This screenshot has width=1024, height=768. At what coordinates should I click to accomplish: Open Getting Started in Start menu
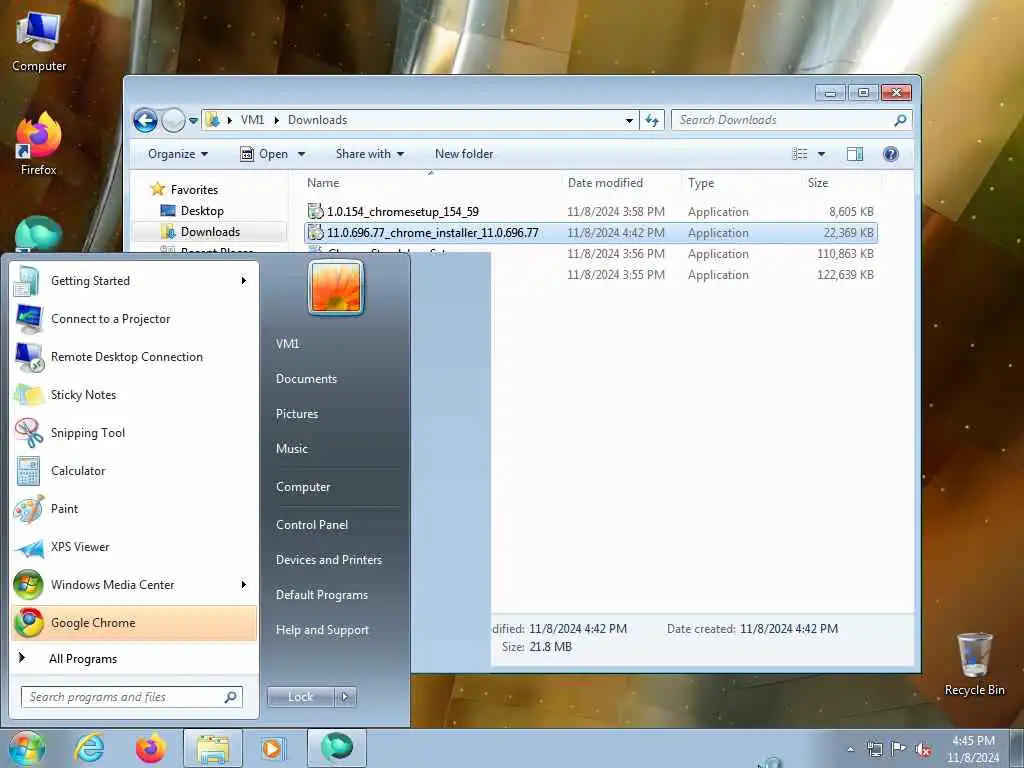tap(134, 281)
